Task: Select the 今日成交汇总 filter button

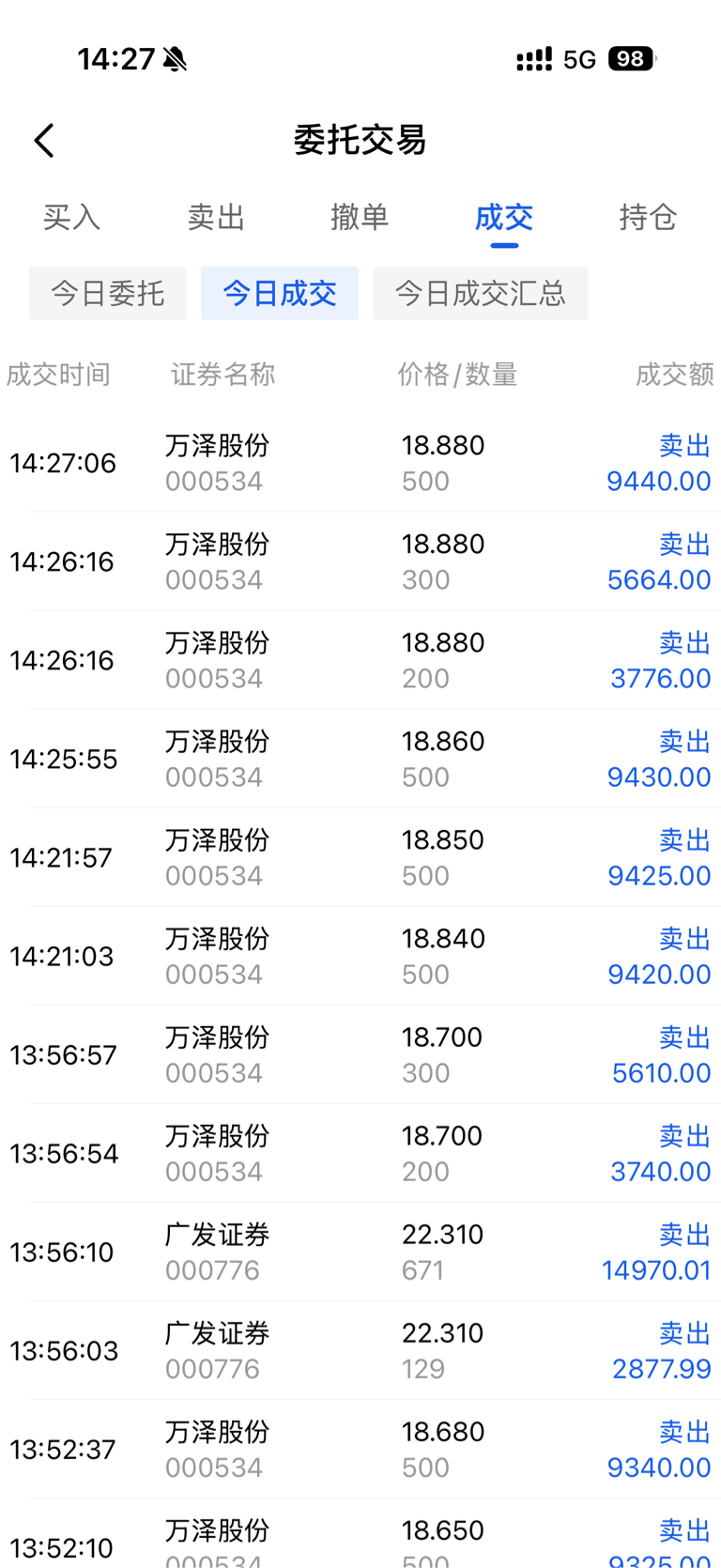Action: click(x=481, y=293)
